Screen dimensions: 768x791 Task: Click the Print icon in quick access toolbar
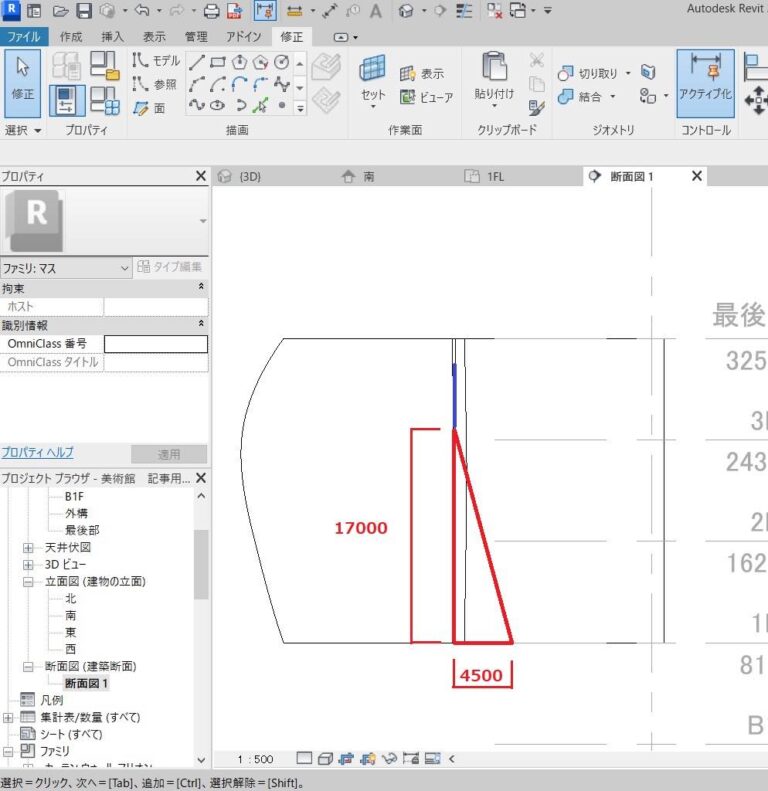click(x=211, y=12)
